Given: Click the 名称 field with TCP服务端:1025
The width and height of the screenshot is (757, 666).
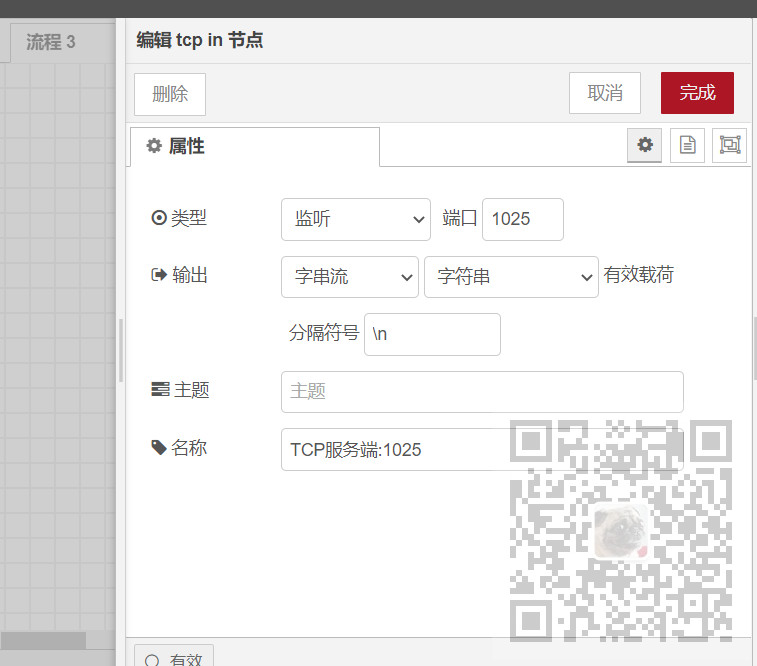Looking at the screenshot, I should click(x=482, y=449).
